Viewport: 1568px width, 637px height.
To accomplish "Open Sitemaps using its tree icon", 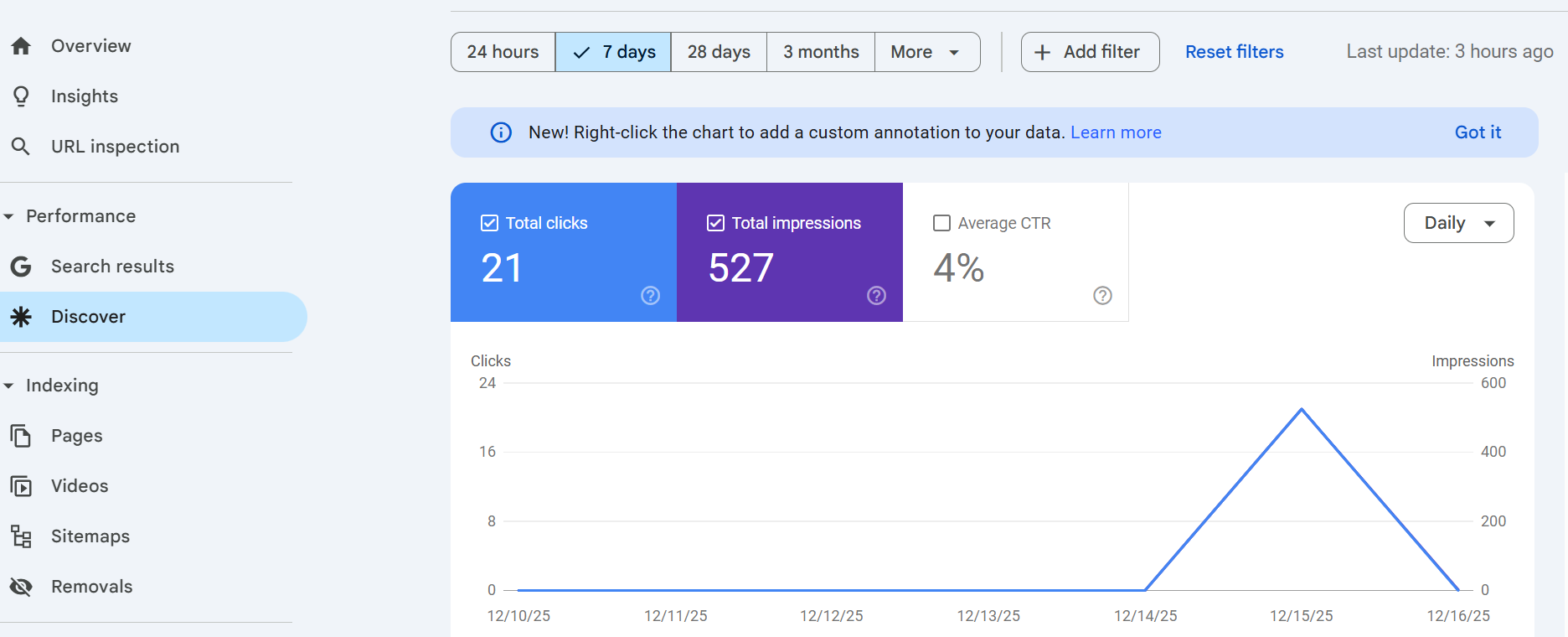I will [x=21, y=536].
